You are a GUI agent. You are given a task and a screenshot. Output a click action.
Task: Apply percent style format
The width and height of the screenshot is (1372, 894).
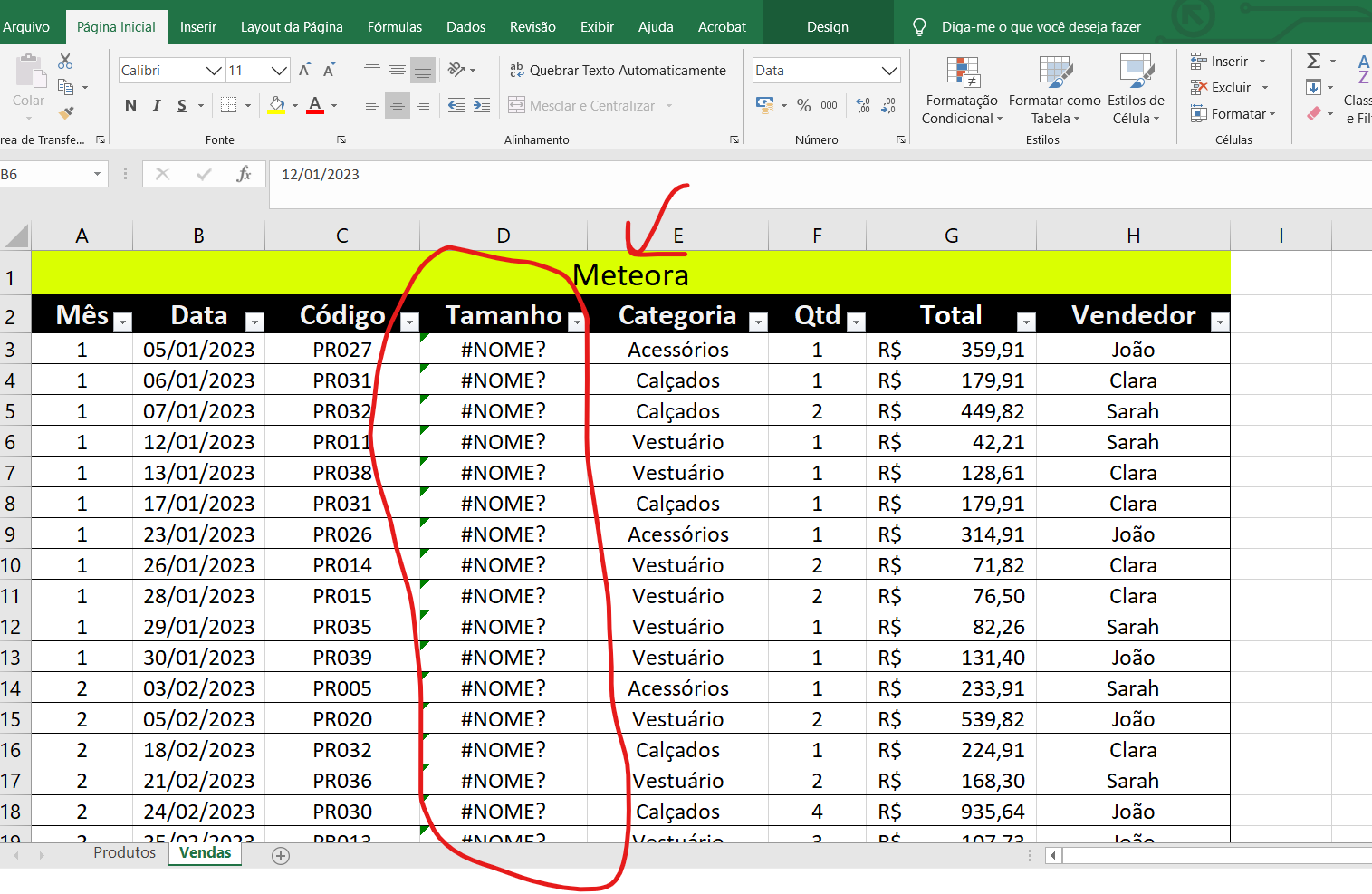803,105
